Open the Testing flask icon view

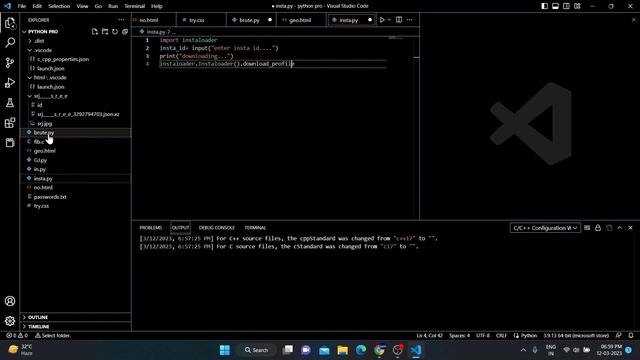10,102
